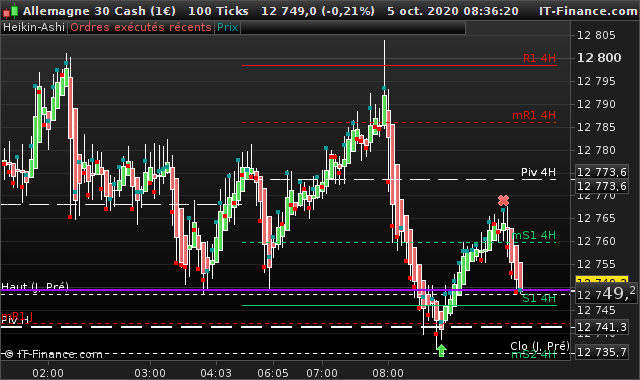Screen dimensions: 640x380
Task: Click the solid green S1 4H line
Action: (399, 305)
